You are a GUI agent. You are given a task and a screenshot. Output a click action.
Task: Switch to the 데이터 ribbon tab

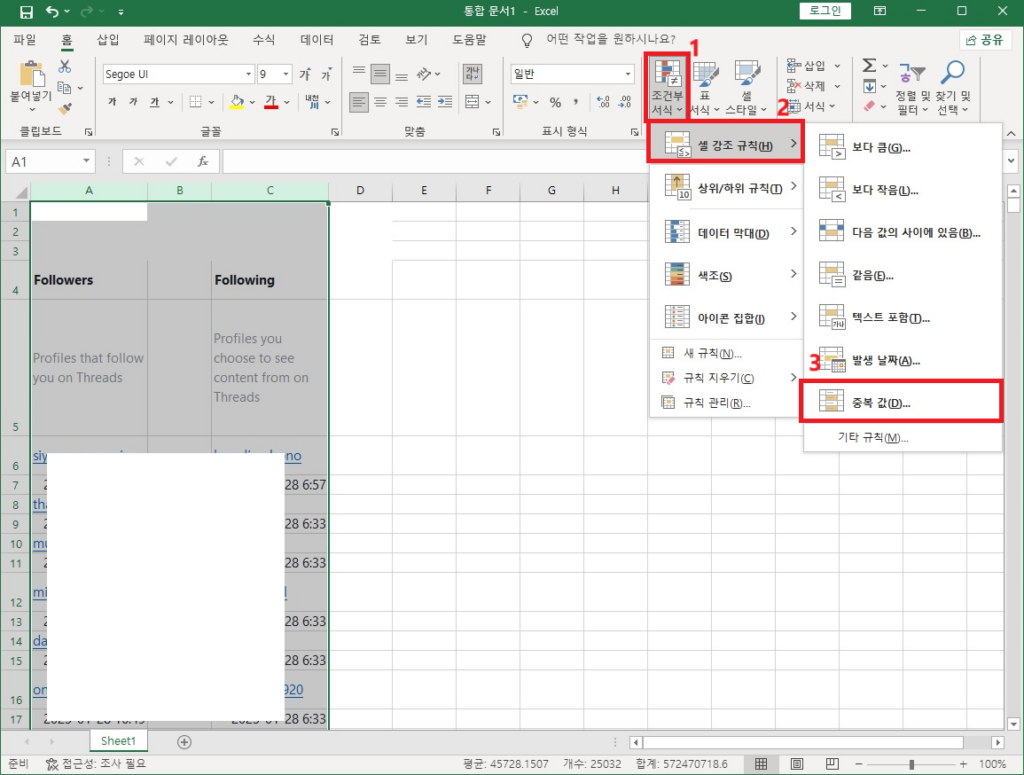317,40
